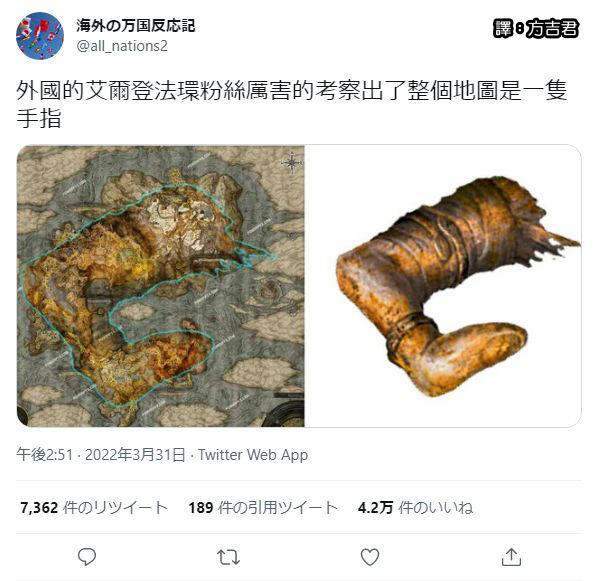
Task: Open the flag-pattern profile avatar
Action: (40, 36)
